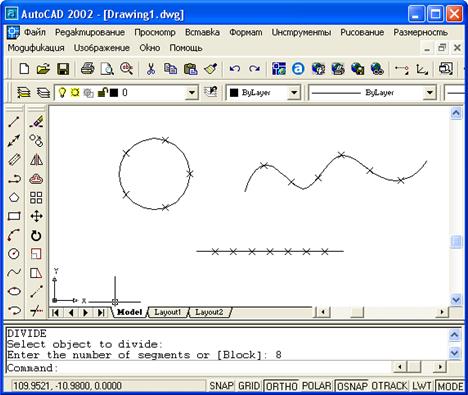Select the Offset tool
468x395 pixels.
36,179
